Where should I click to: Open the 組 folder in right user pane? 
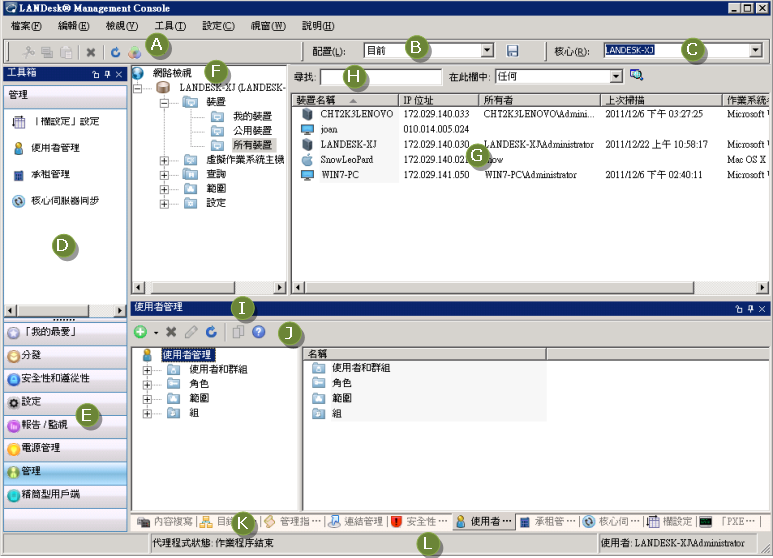click(327, 414)
